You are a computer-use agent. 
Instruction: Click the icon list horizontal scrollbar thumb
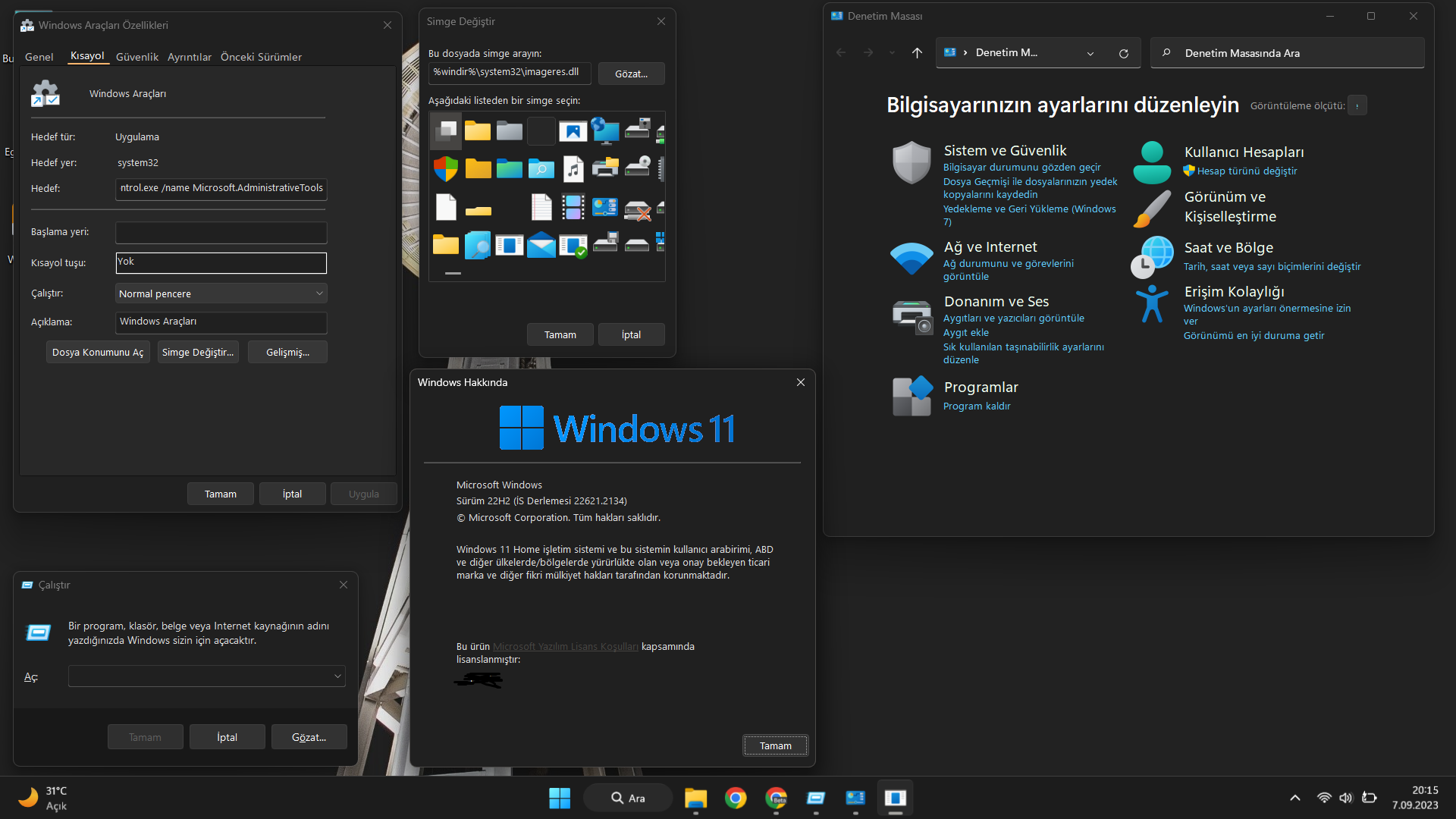(453, 273)
